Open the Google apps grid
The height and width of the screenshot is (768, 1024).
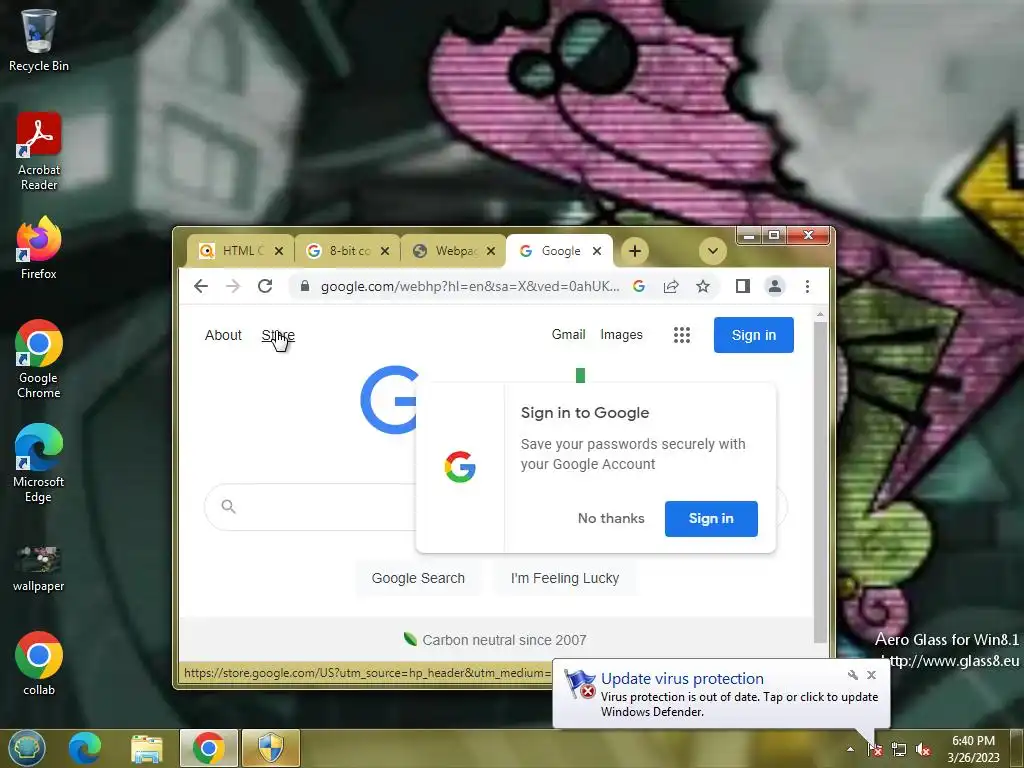(x=682, y=335)
